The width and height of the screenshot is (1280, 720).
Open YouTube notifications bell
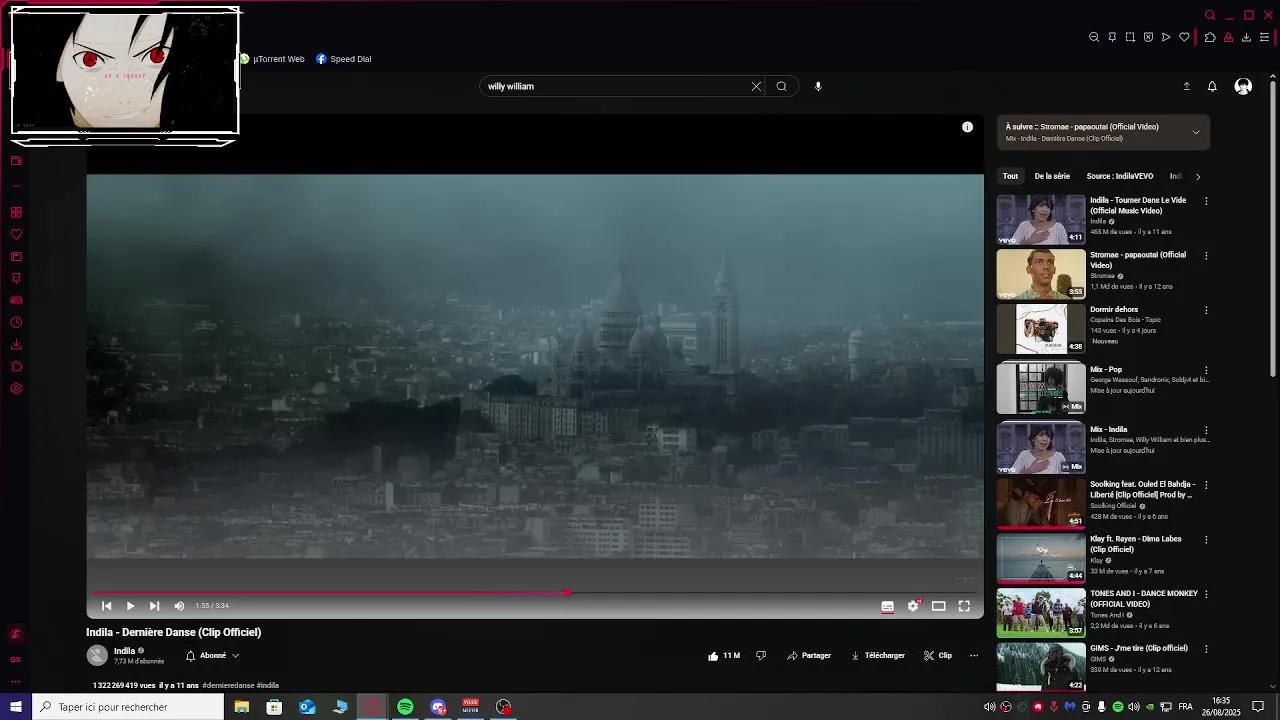pyautogui.click(x=1212, y=86)
